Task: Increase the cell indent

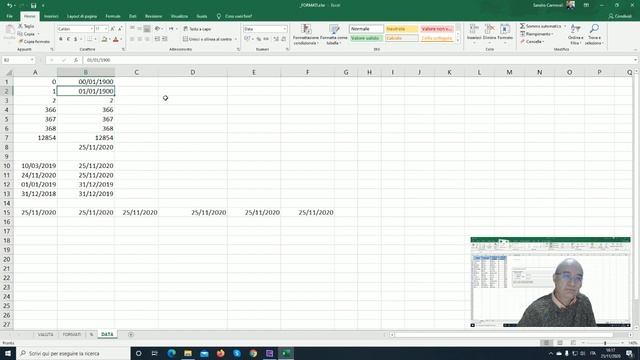Action: coord(164,39)
